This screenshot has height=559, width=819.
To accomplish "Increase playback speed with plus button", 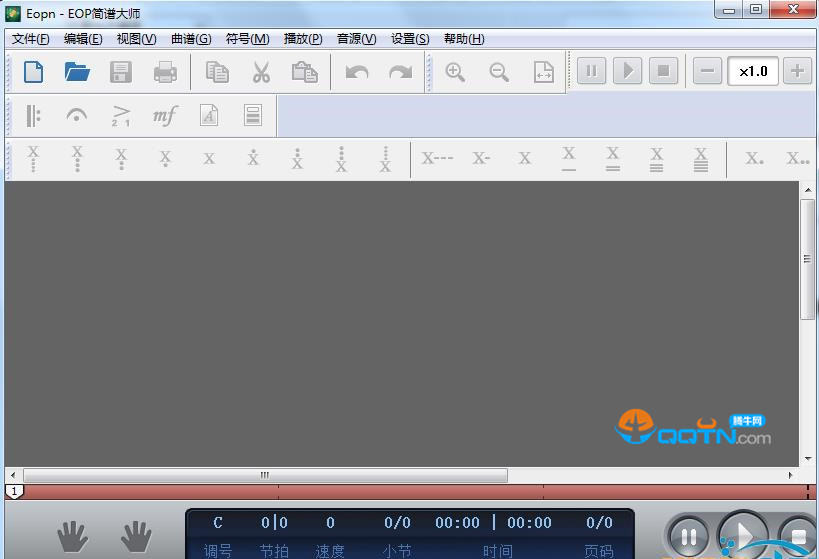I will coord(797,71).
